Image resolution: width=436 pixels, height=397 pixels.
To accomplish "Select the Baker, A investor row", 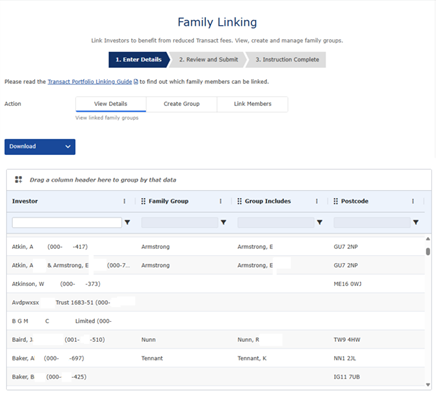I will pos(216,358).
